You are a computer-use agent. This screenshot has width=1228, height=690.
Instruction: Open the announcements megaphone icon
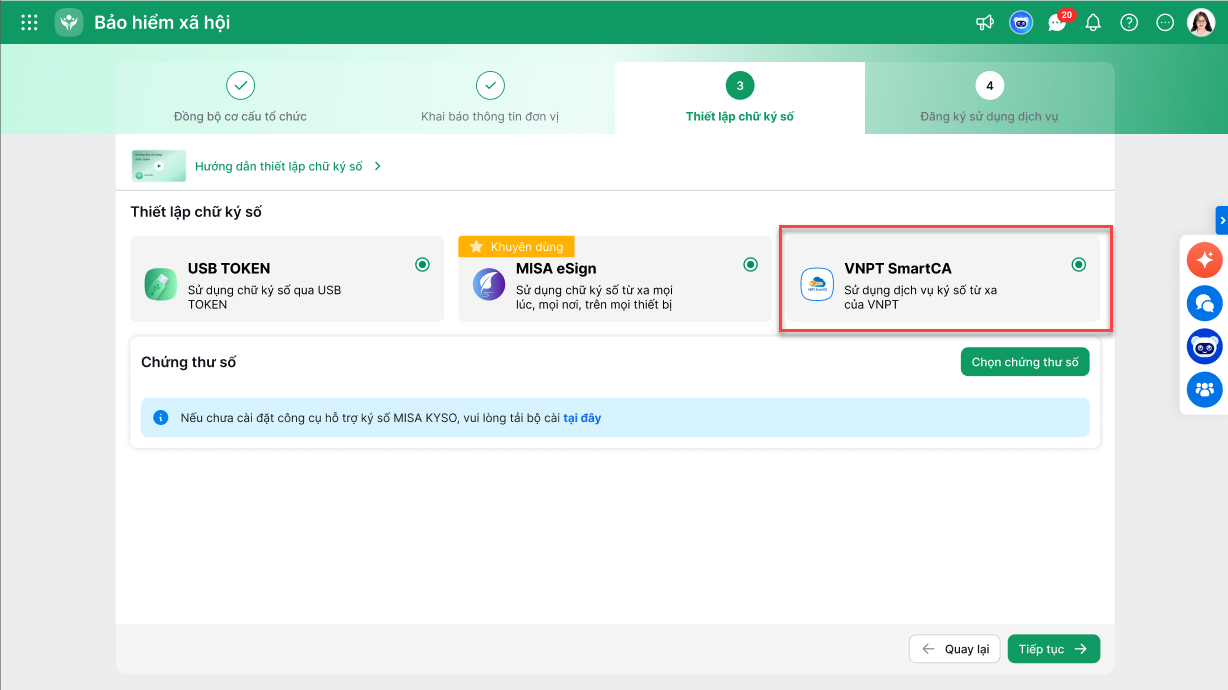(x=985, y=22)
